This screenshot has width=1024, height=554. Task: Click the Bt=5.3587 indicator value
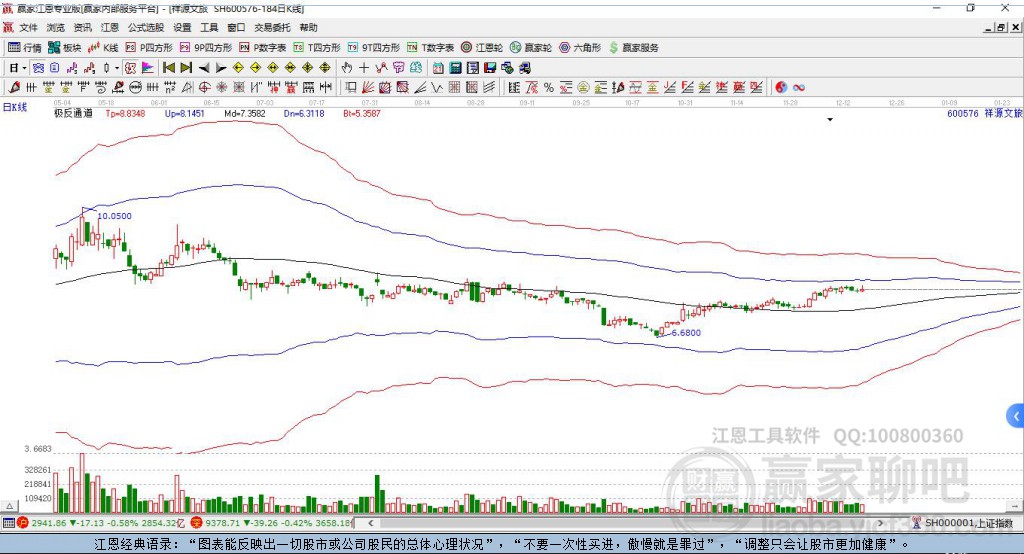[362, 113]
